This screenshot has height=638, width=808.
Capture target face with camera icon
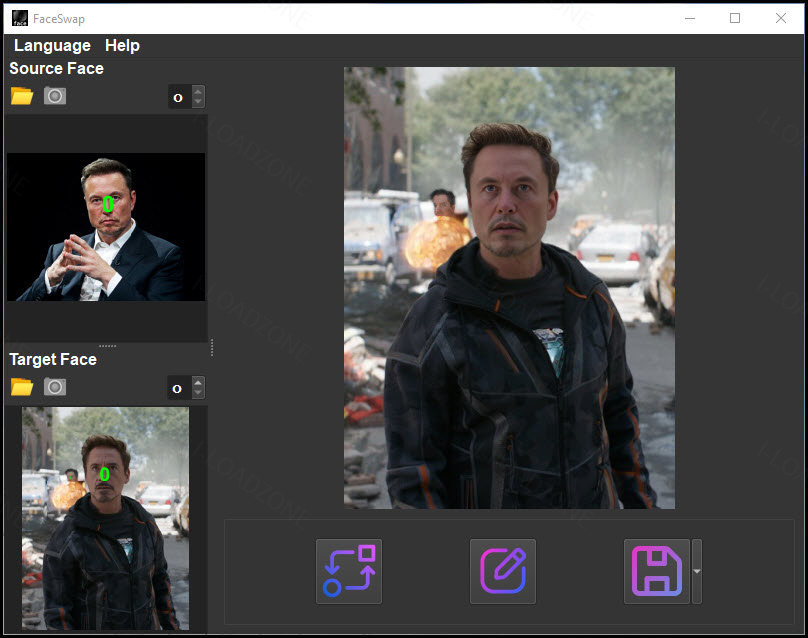55,387
